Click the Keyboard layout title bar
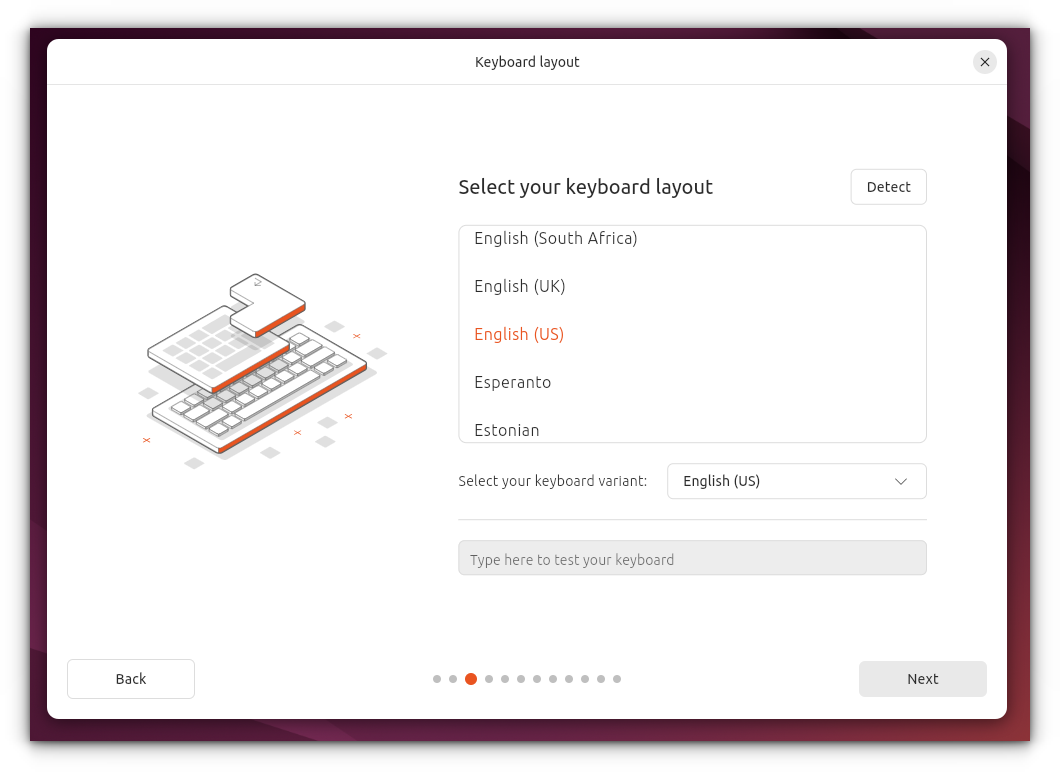Viewport: 1060px width, 773px height. click(527, 61)
